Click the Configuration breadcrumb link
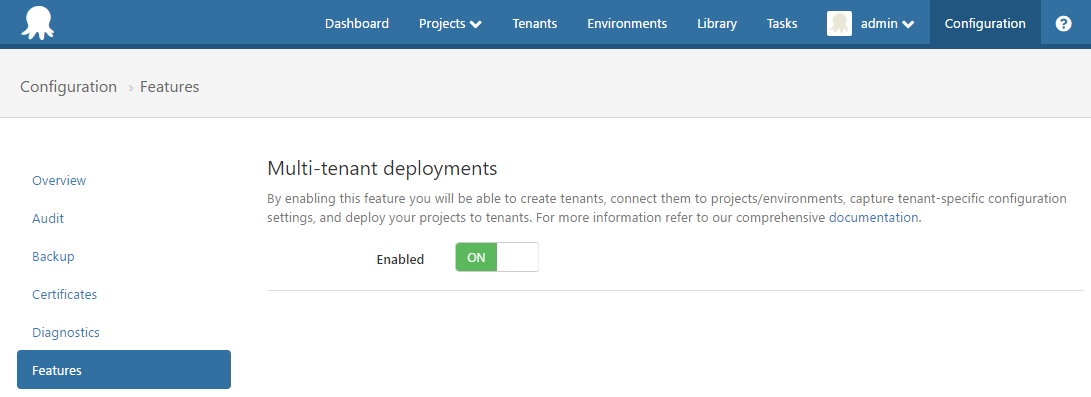The height and width of the screenshot is (397, 1091). [68, 87]
